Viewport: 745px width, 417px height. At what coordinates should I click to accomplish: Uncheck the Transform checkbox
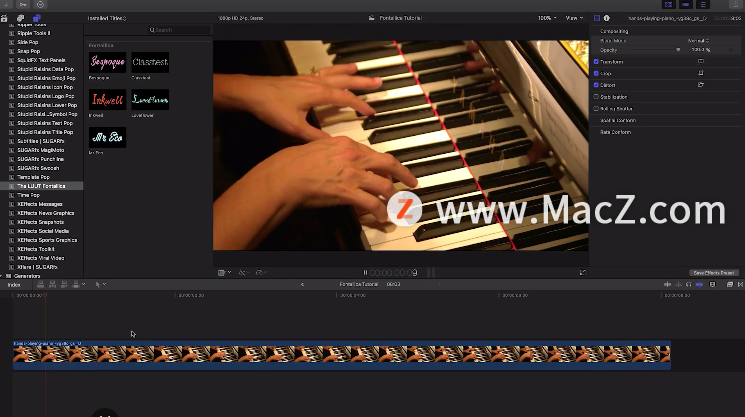pyautogui.click(x=596, y=62)
